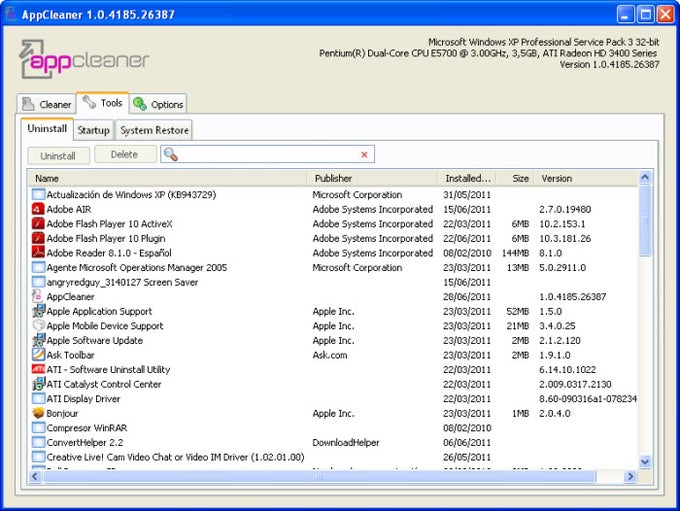The width and height of the screenshot is (680, 511).
Task: Click the horizontal scrollbar thumb
Action: [x=319, y=477]
